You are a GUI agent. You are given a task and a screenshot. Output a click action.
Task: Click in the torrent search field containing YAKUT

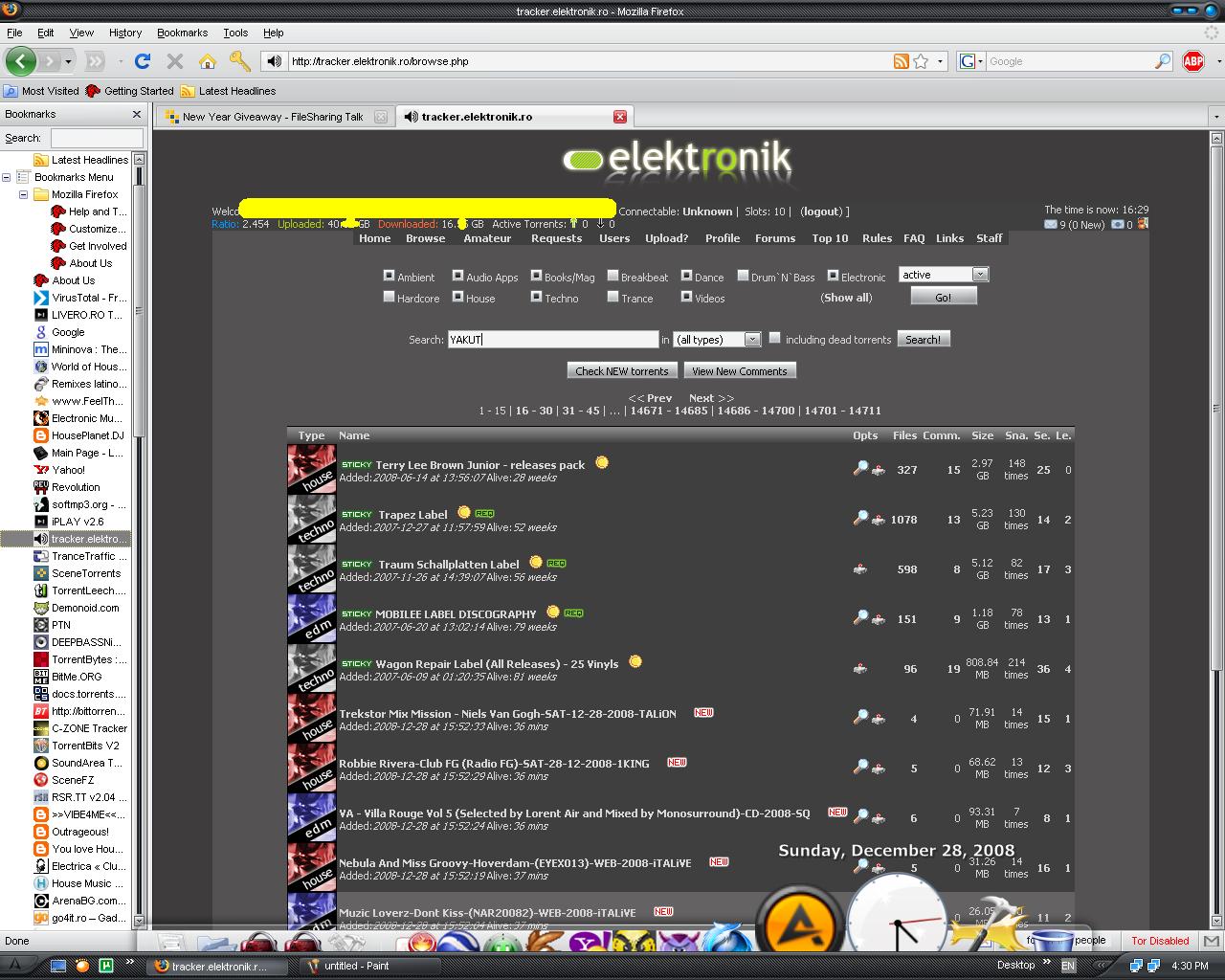click(x=553, y=339)
